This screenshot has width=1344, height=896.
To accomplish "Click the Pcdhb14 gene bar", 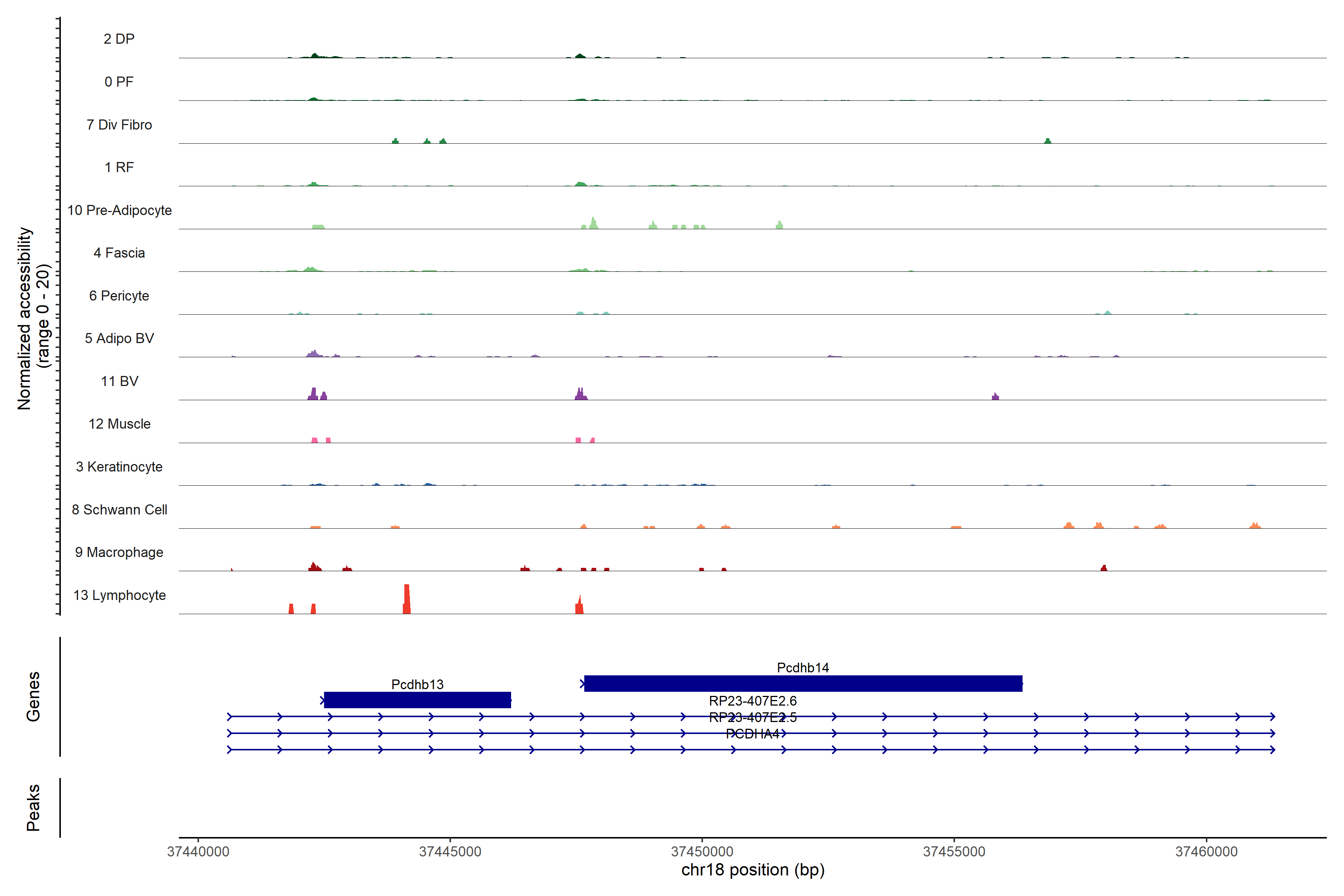I will tap(803, 684).
